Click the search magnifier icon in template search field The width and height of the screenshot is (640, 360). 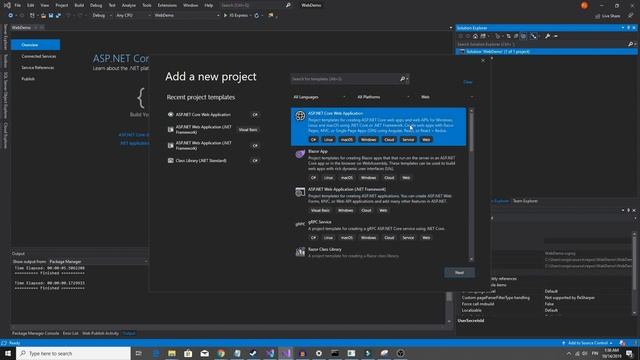coord(402,79)
